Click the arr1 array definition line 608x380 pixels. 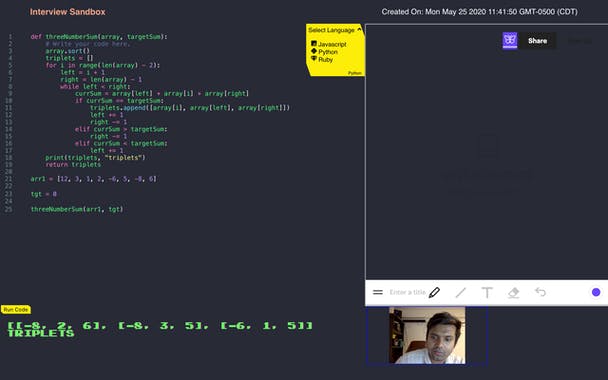point(93,179)
